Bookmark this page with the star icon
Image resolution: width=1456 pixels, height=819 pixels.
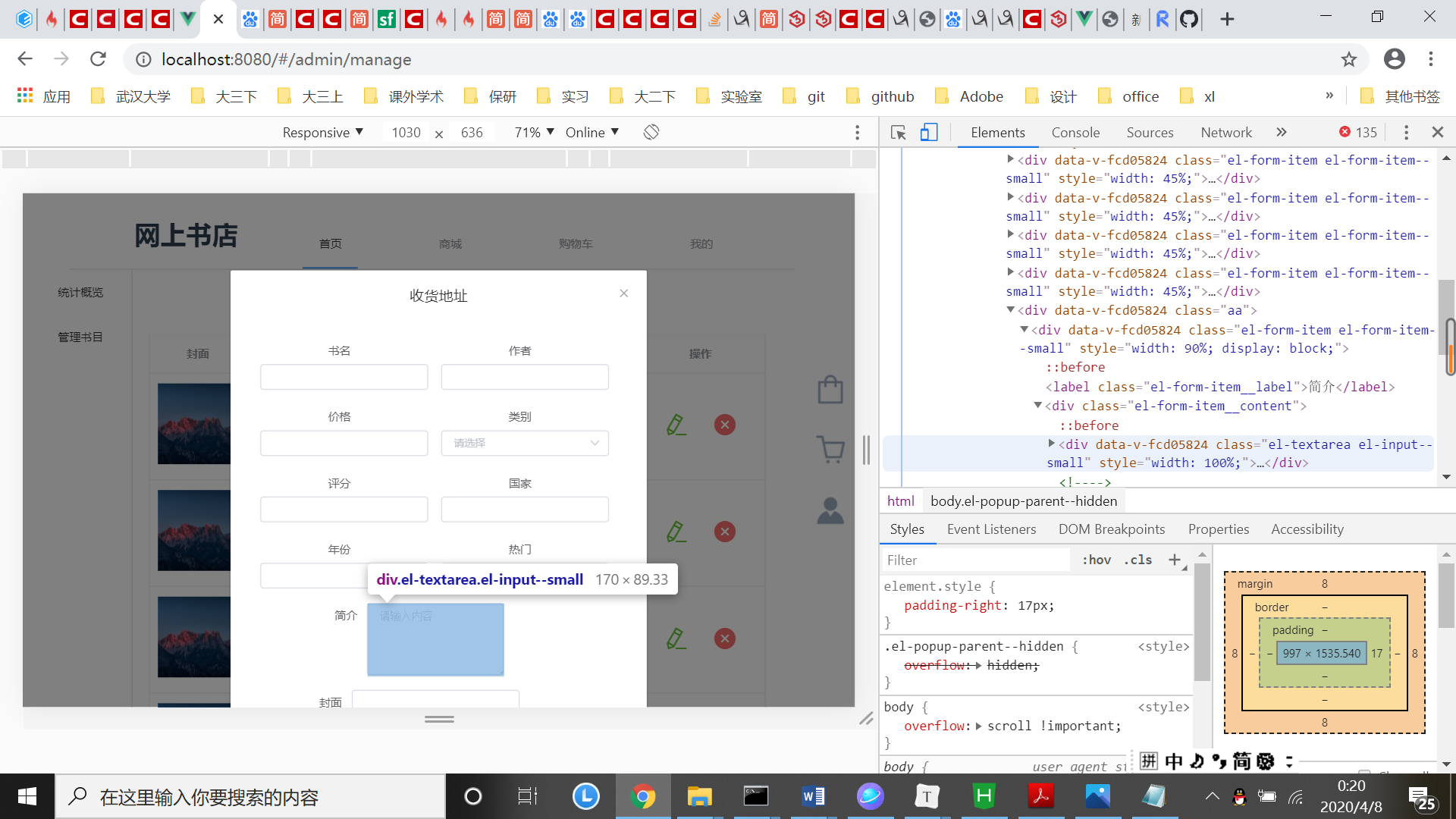(x=1348, y=59)
